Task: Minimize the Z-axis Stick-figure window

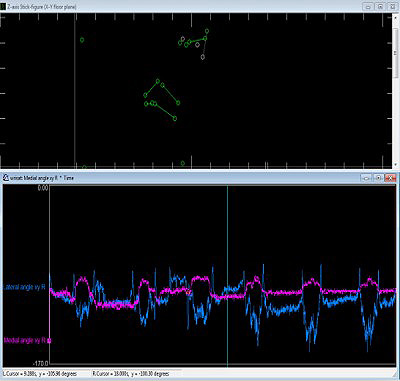Action: 368,6
